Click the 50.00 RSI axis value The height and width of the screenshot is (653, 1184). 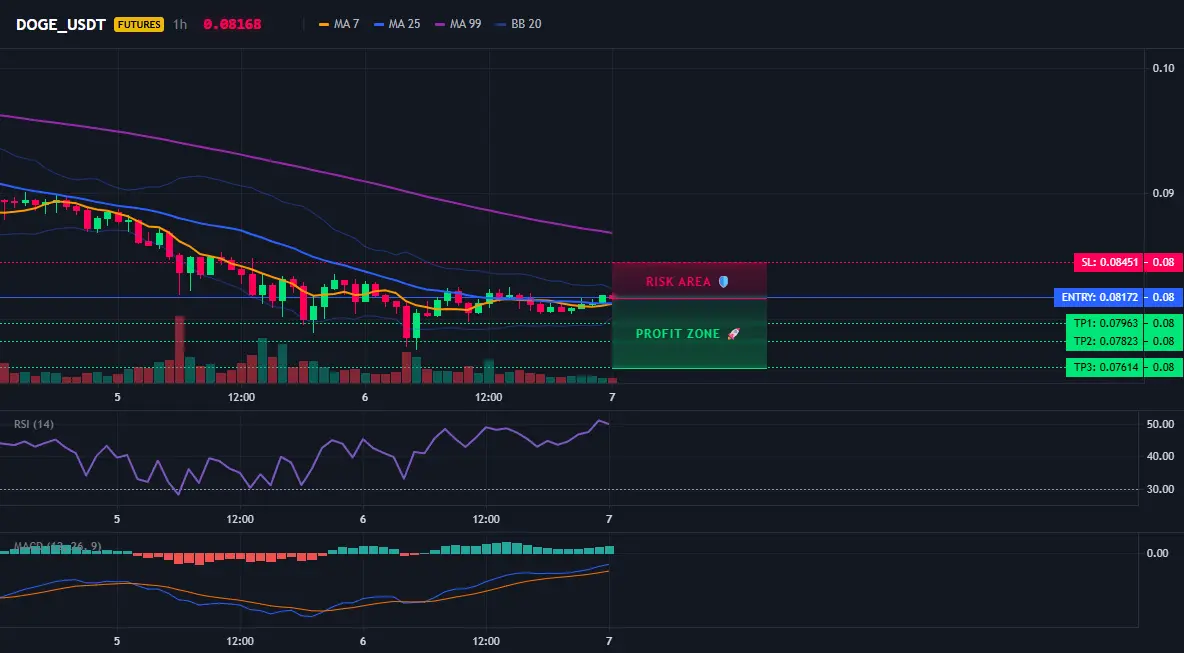click(1160, 424)
